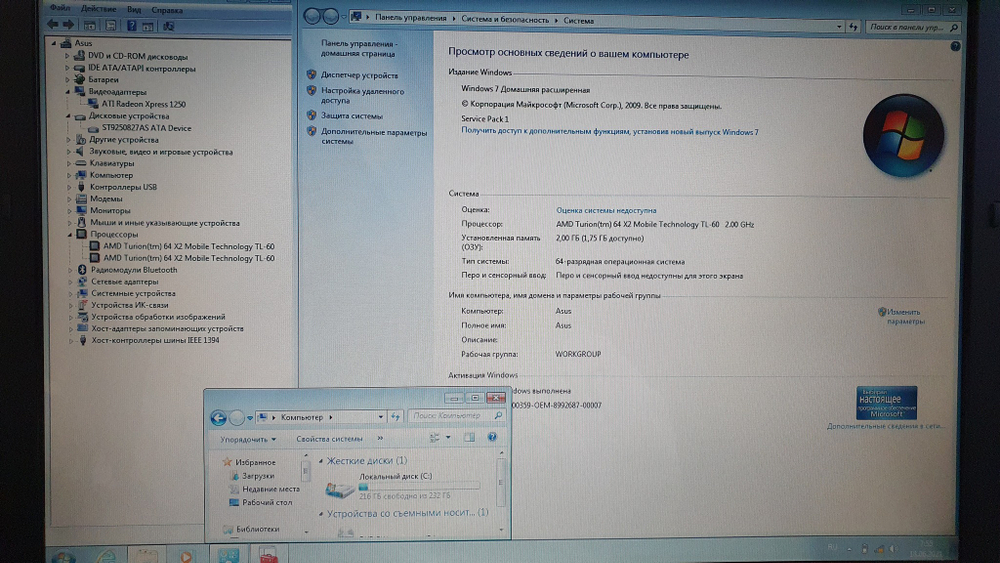The width and height of the screenshot is (1000, 563).
Task: Click the Модемы category icon
Action: pos(81,198)
